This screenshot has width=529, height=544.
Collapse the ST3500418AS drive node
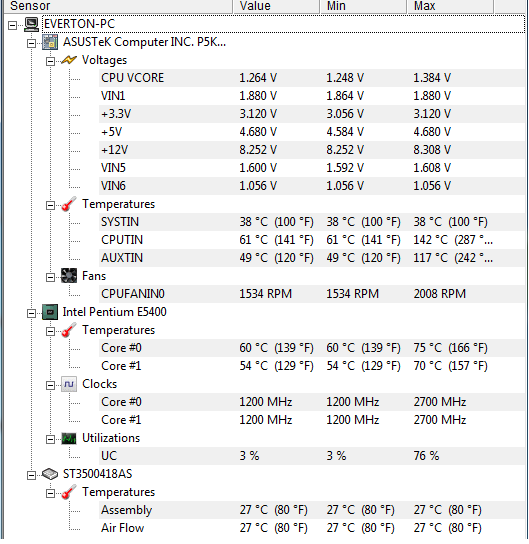tap(31, 475)
